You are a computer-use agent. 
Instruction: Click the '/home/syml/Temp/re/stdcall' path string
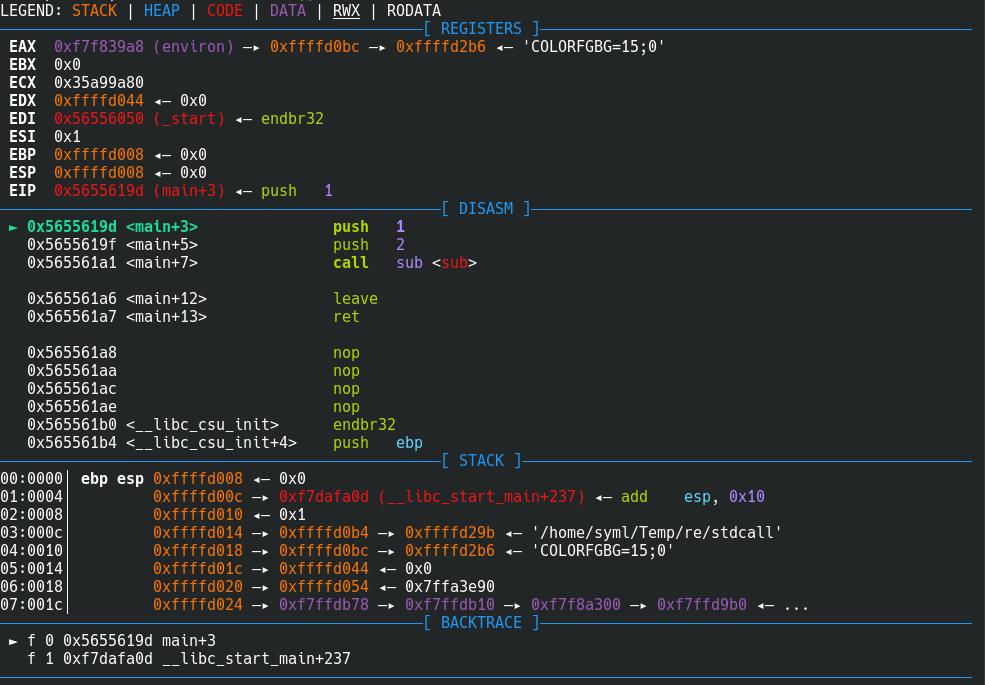pyautogui.click(x=656, y=533)
